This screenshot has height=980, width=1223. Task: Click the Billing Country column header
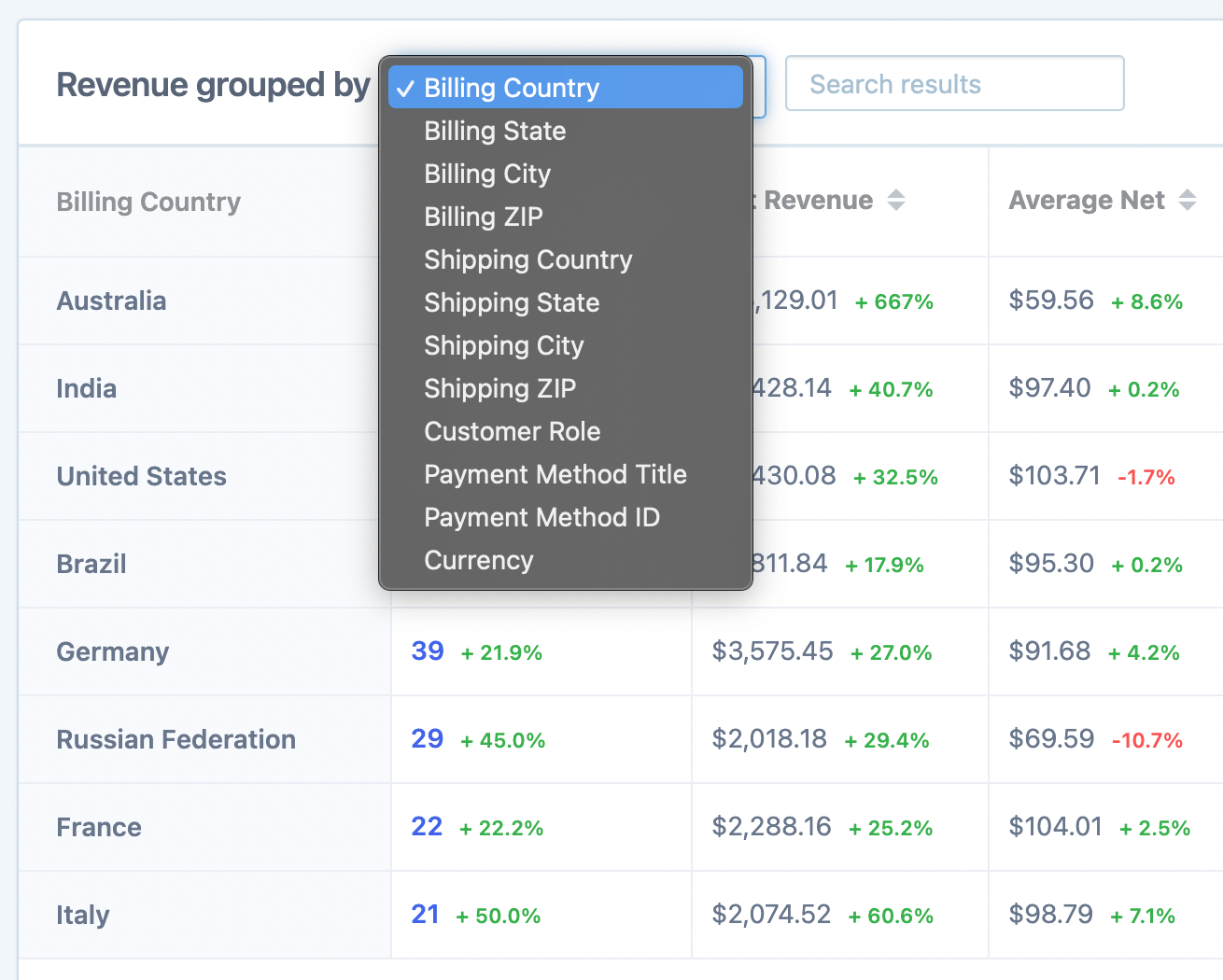click(x=148, y=202)
